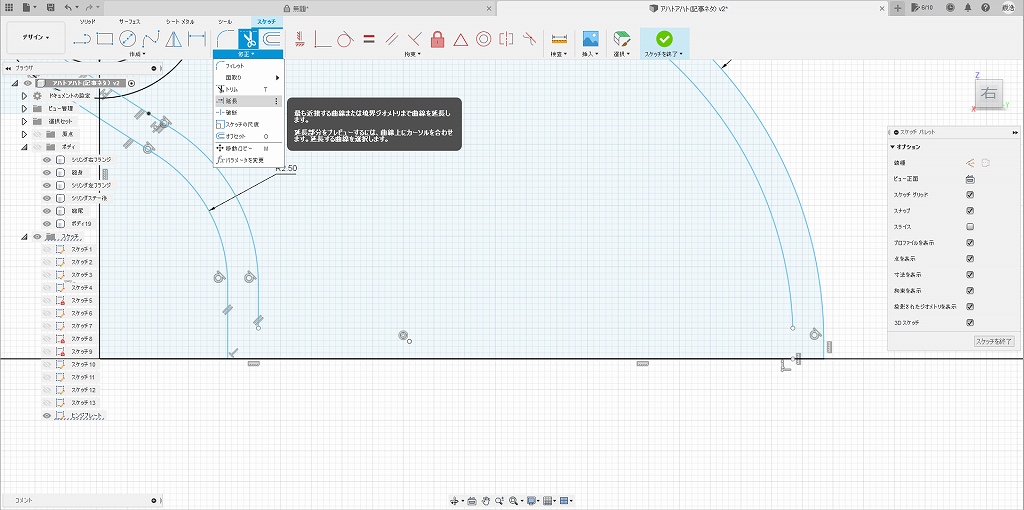Viewport: 1024px width, 510px height.
Task: Select the center diameter circle tool
Action: pos(128,40)
